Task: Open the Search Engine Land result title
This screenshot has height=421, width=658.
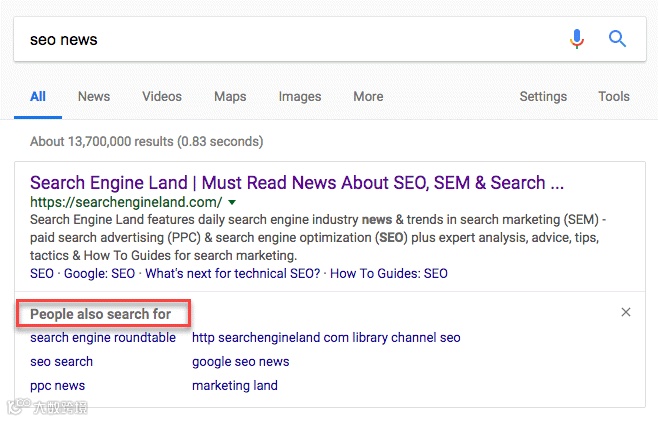Action: pos(297,183)
